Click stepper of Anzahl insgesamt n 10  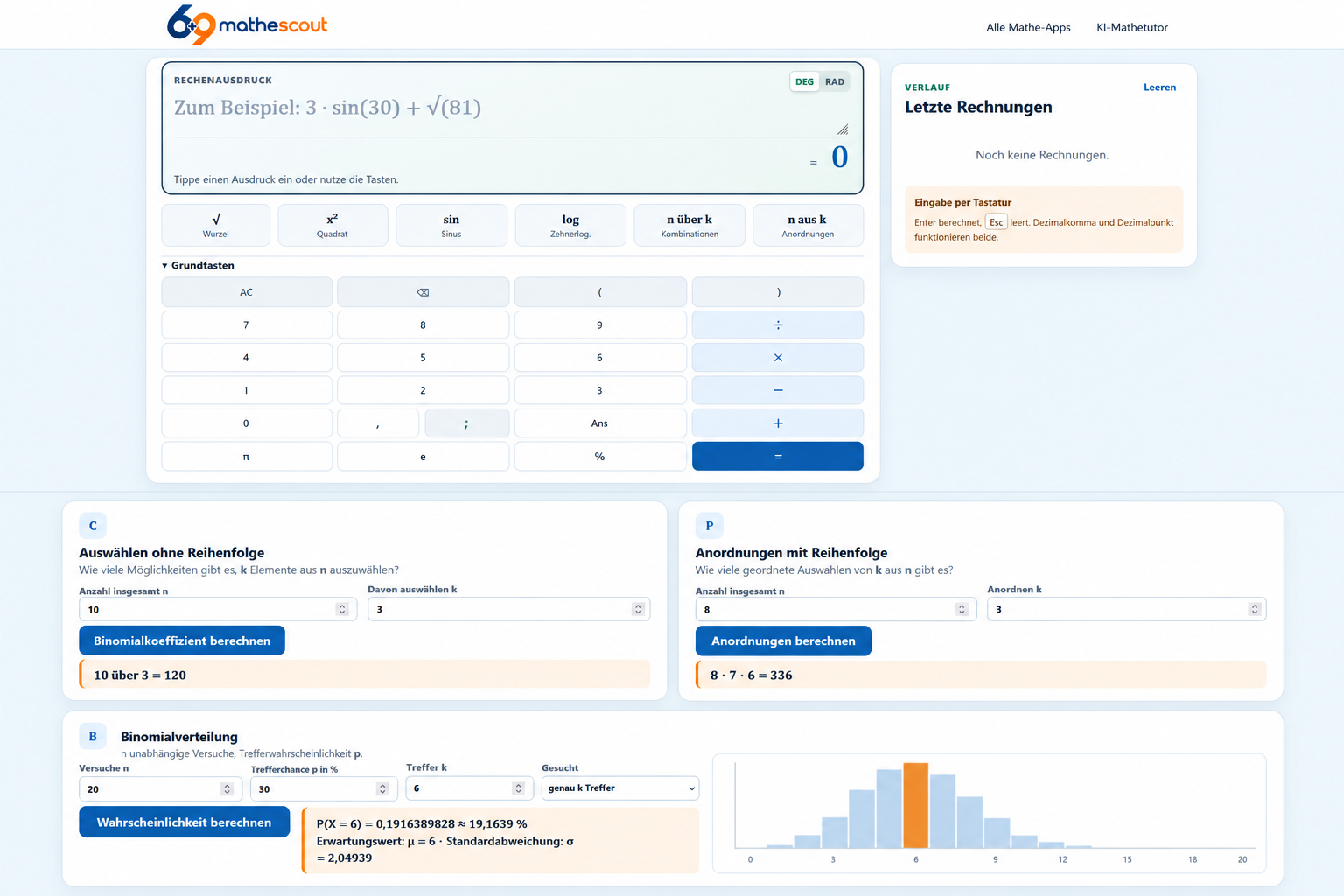point(342,610)
